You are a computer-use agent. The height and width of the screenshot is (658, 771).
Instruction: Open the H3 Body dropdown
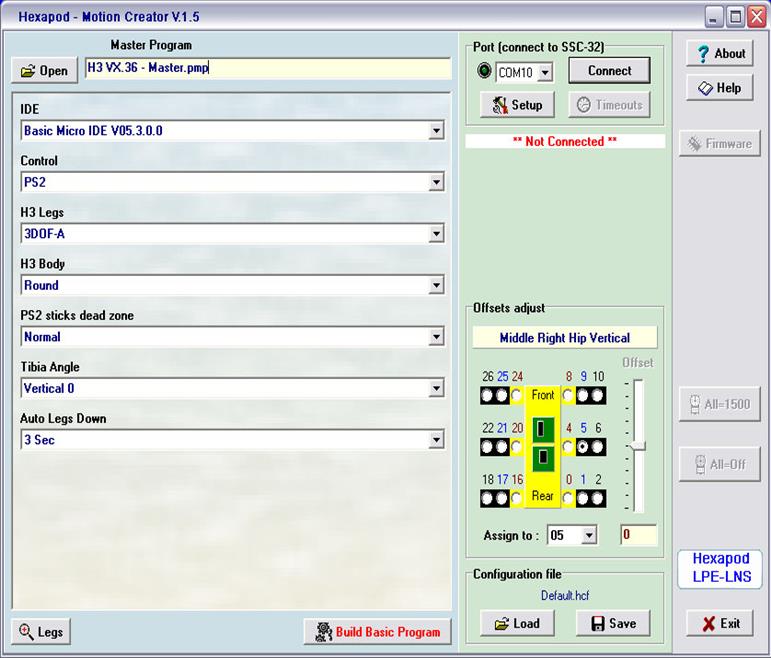pyautogui.click(x=436, y=285)
